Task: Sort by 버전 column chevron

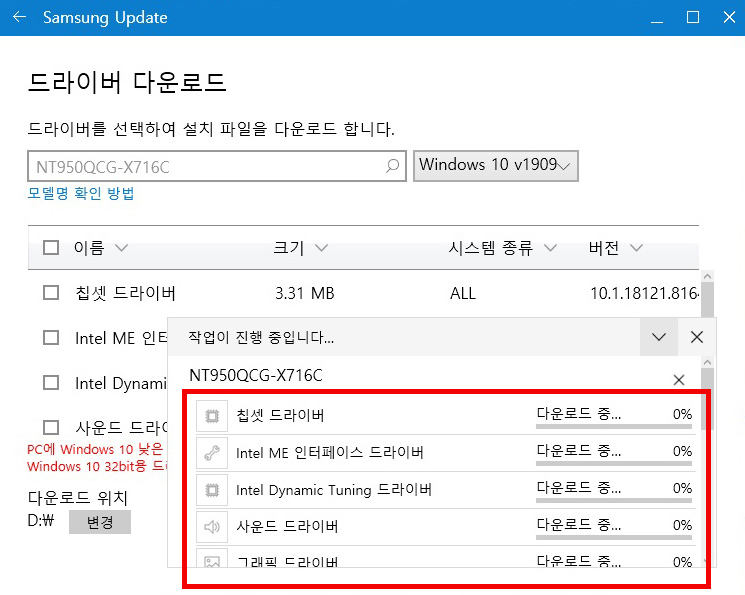Action: [636, 248]
